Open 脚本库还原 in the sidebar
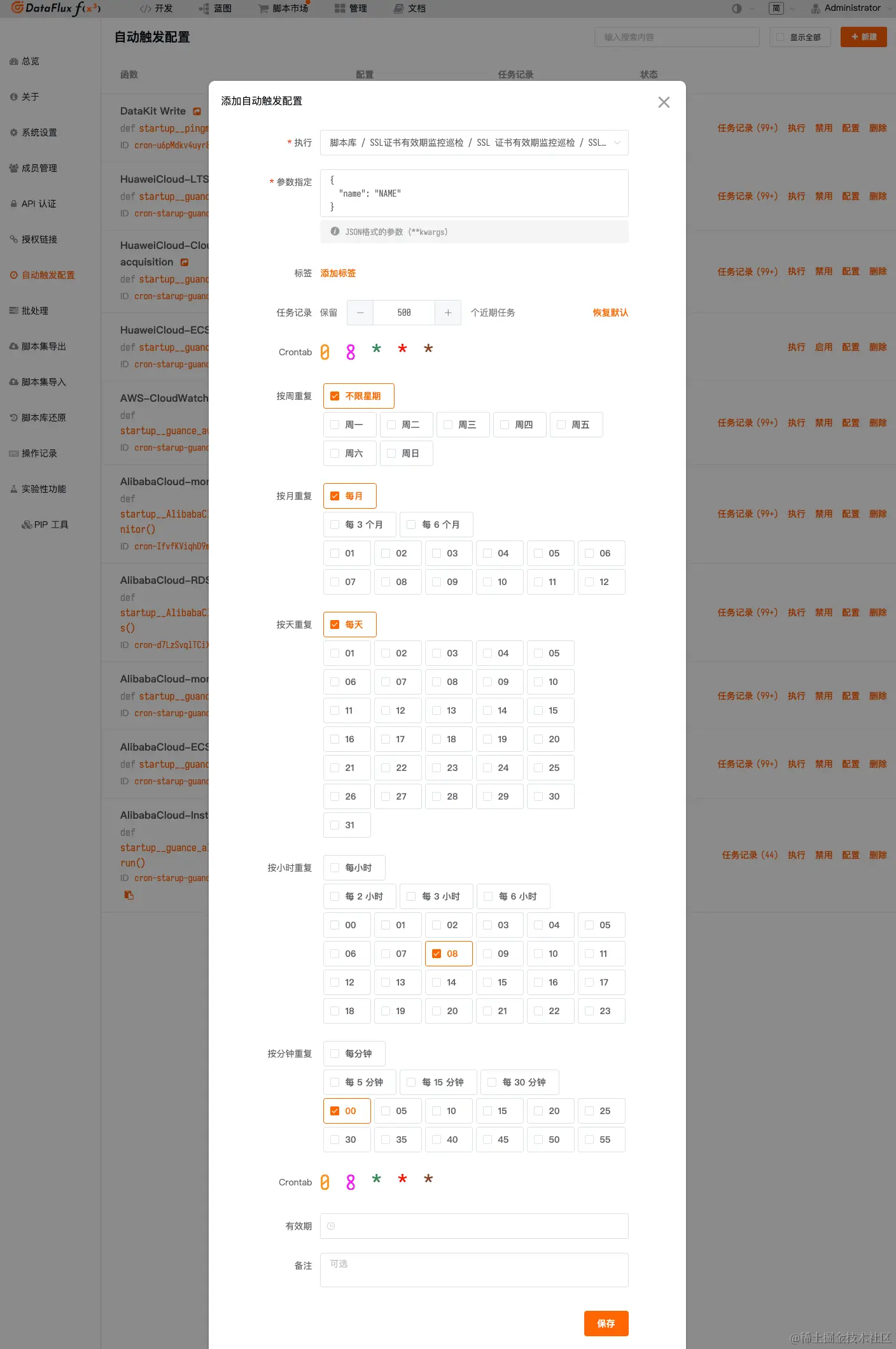 (x=38, y=418)
